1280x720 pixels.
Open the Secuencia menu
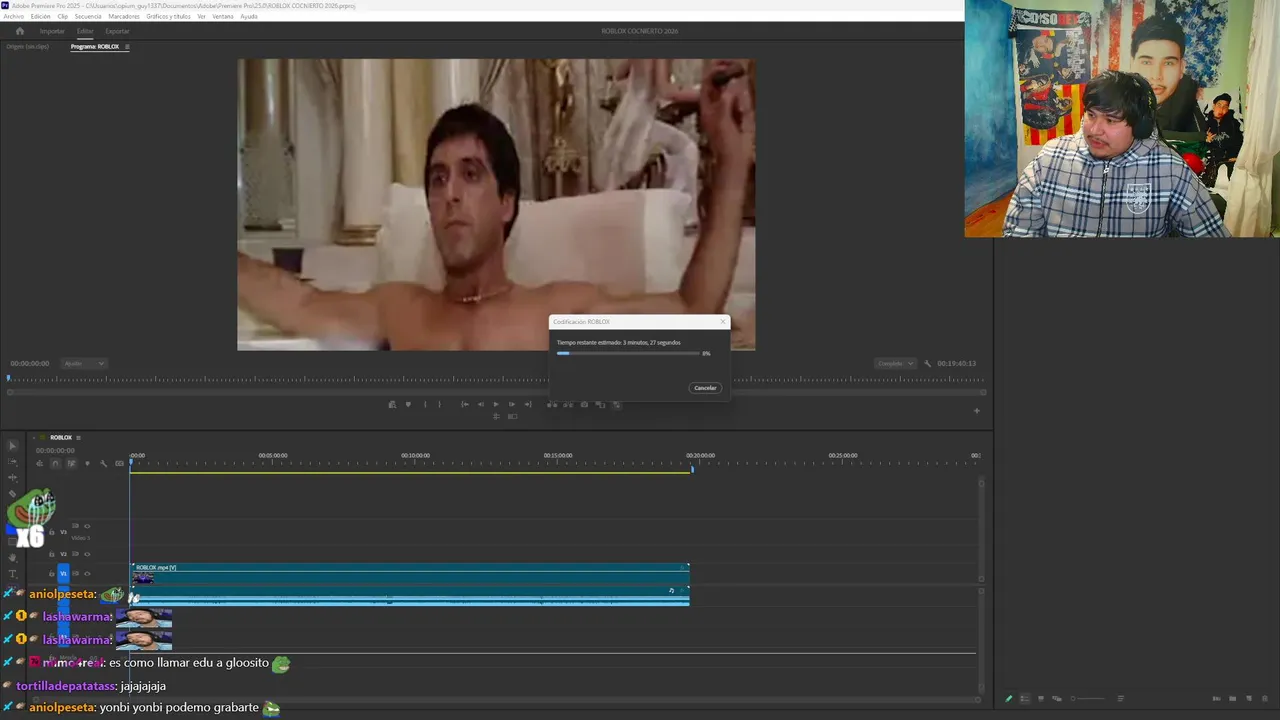coord(88,16)
